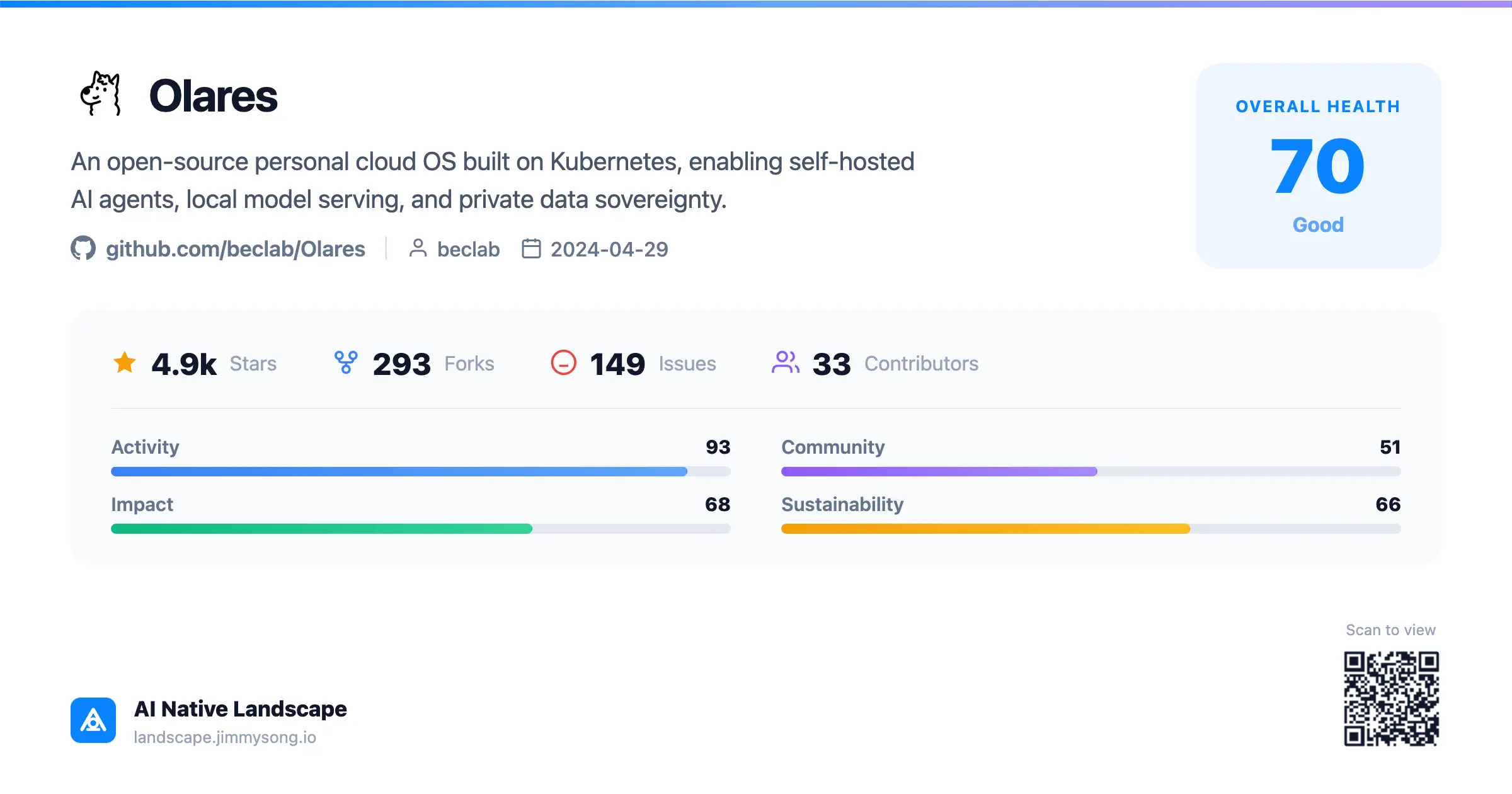Click the purple Community progress bar
Viewport: 1512px width, 794px height.
coord(1091,471)
